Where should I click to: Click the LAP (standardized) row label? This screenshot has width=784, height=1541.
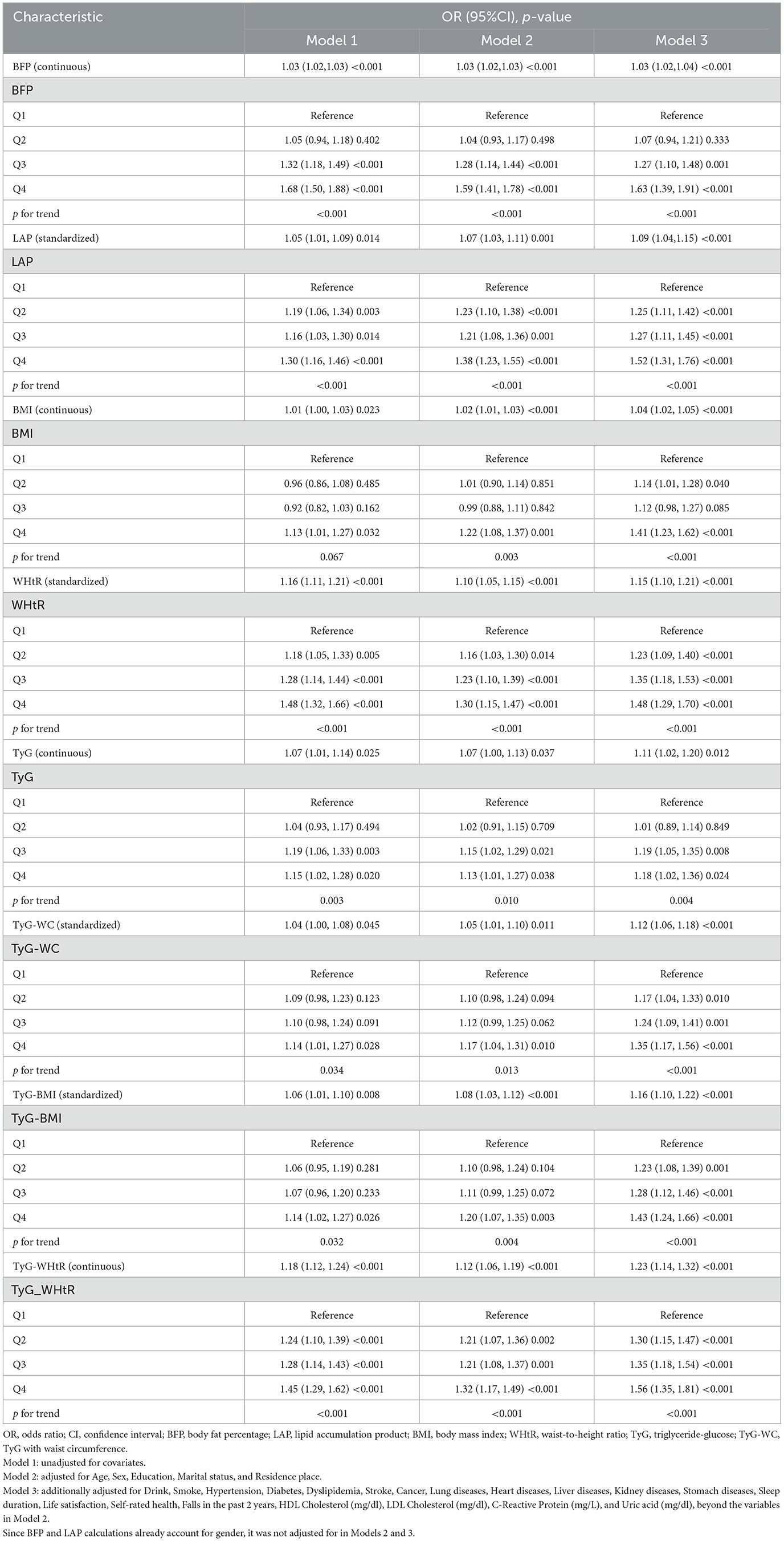56,238
